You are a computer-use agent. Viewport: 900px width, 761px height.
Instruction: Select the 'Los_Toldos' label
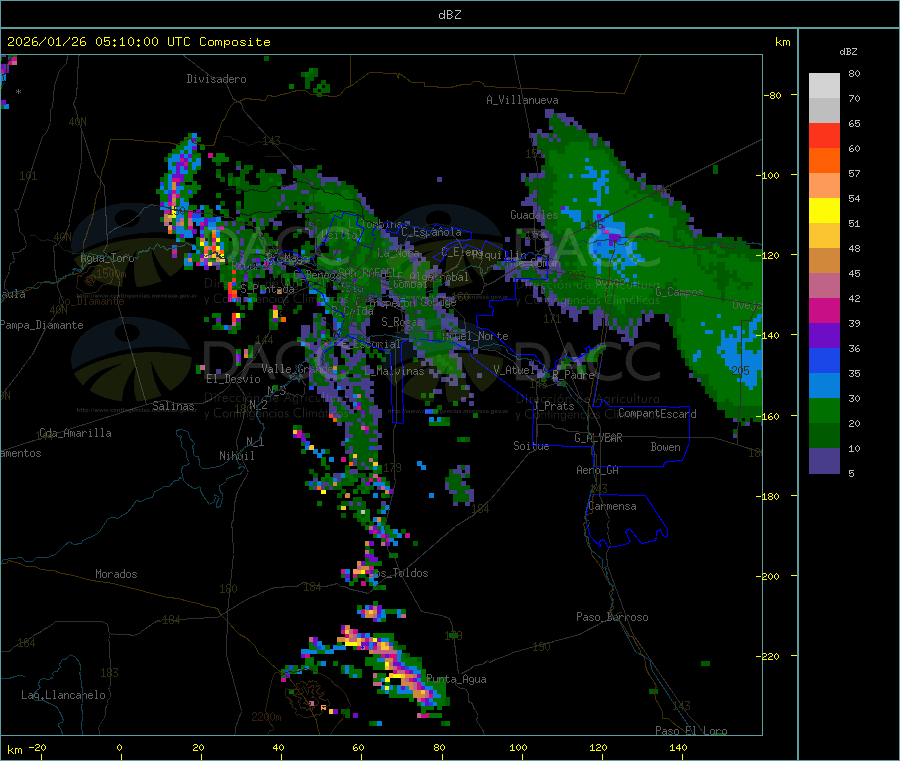coord(399,573)
